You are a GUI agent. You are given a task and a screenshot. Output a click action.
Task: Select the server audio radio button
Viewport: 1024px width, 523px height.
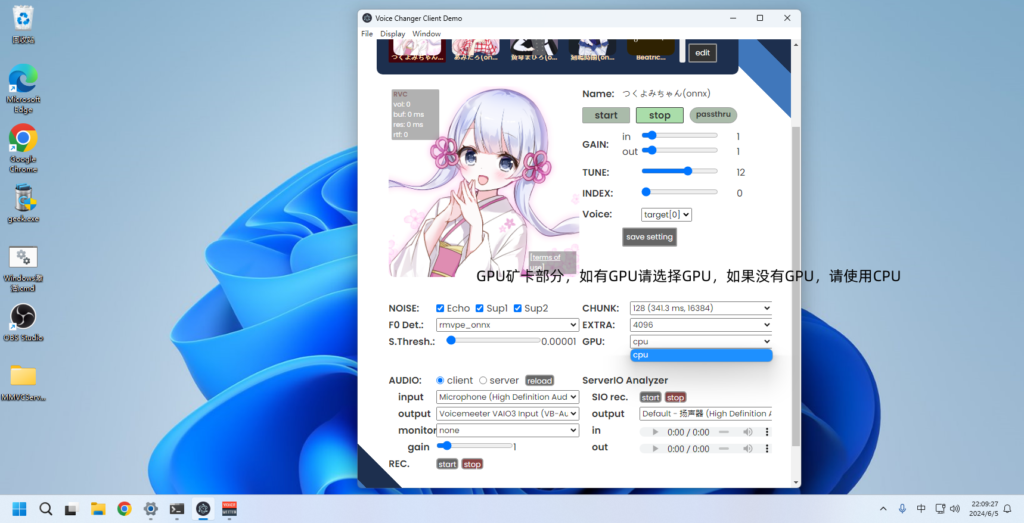pos(483,380)
